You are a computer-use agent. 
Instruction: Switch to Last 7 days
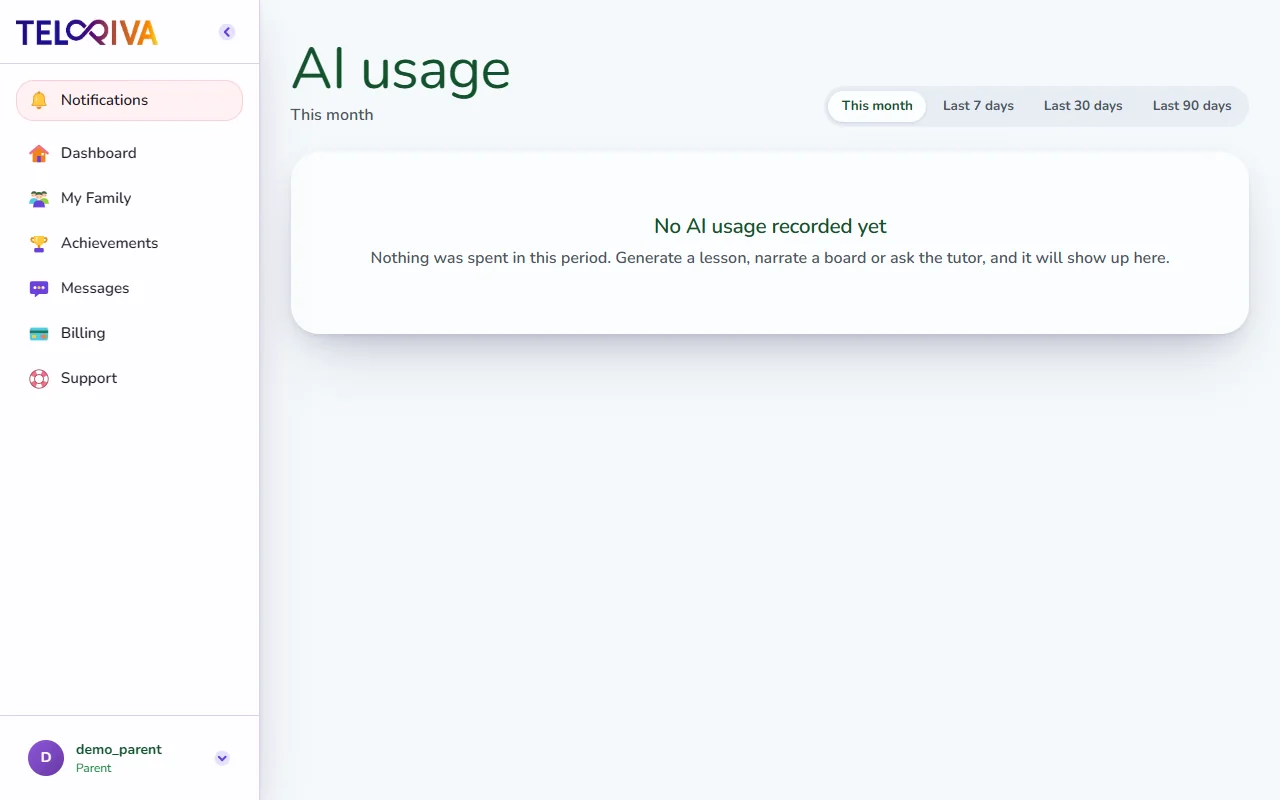978,106
